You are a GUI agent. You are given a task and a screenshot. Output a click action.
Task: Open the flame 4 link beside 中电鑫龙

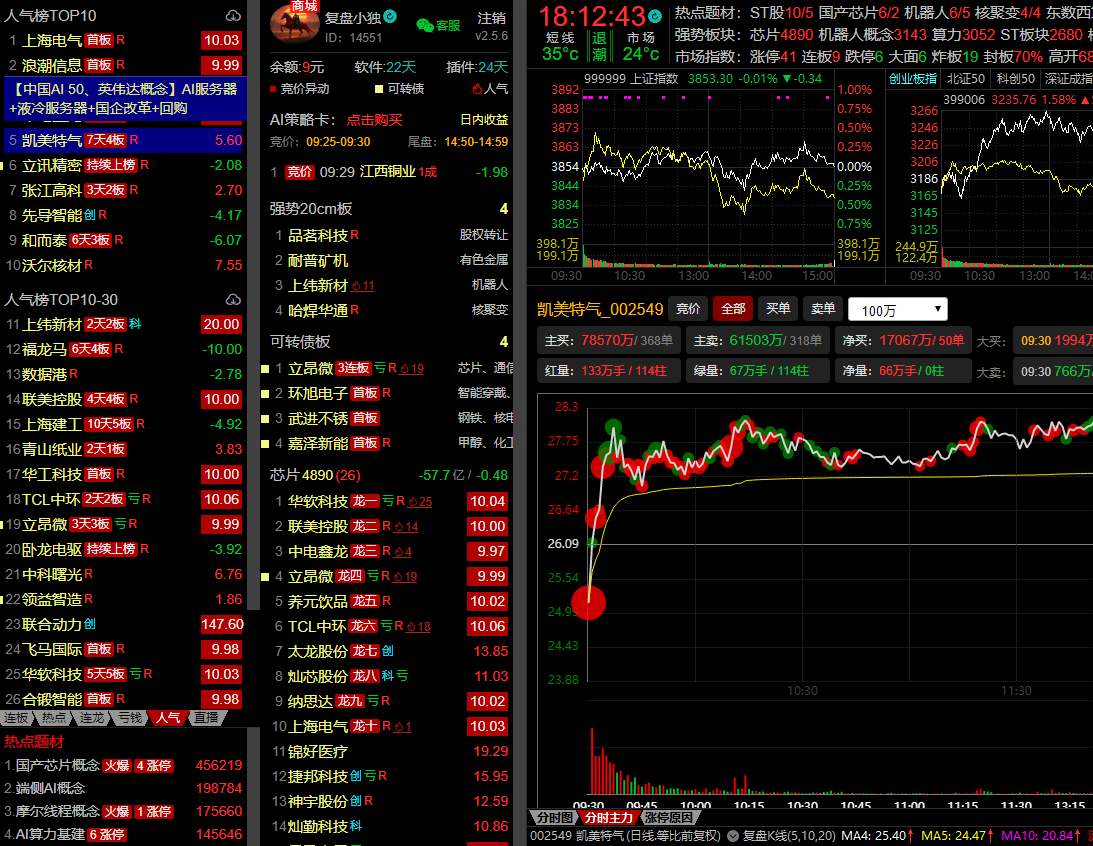pos(403,552)
